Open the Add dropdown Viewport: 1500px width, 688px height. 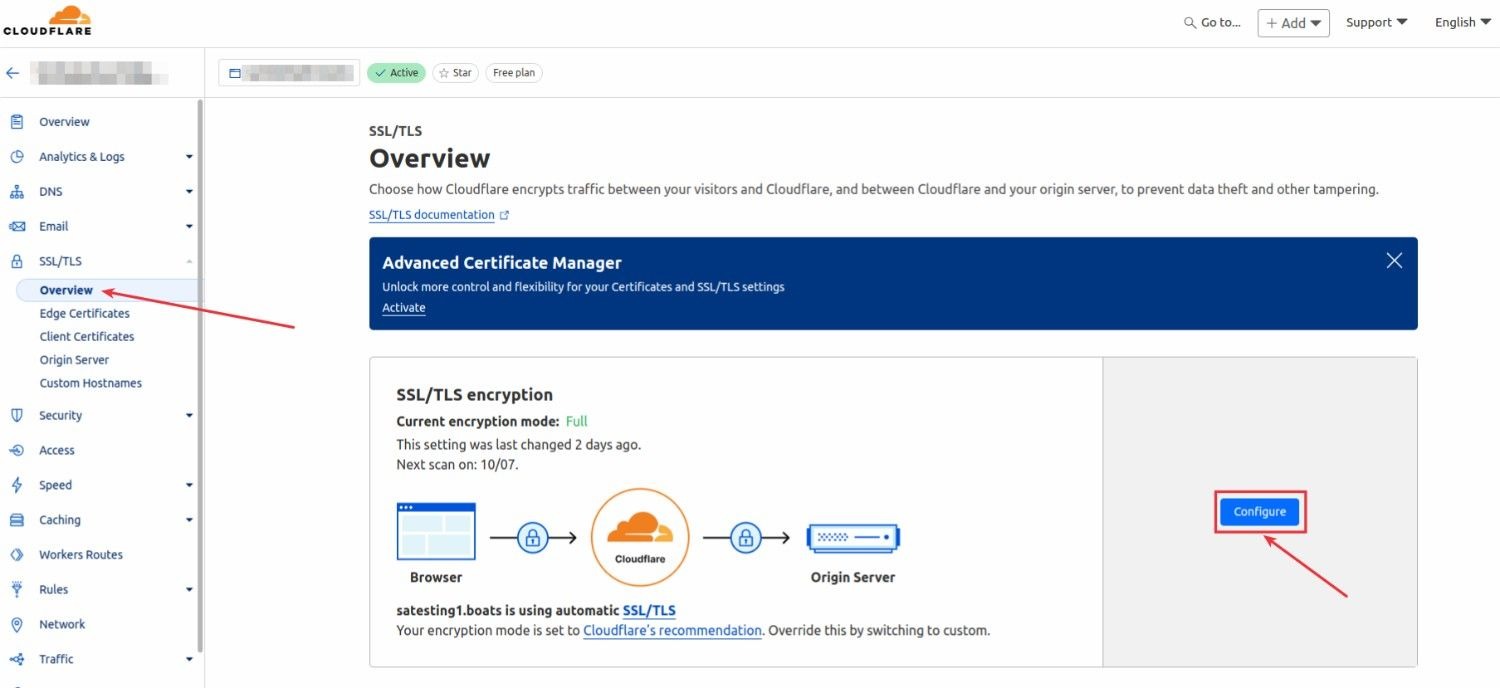1293,21
